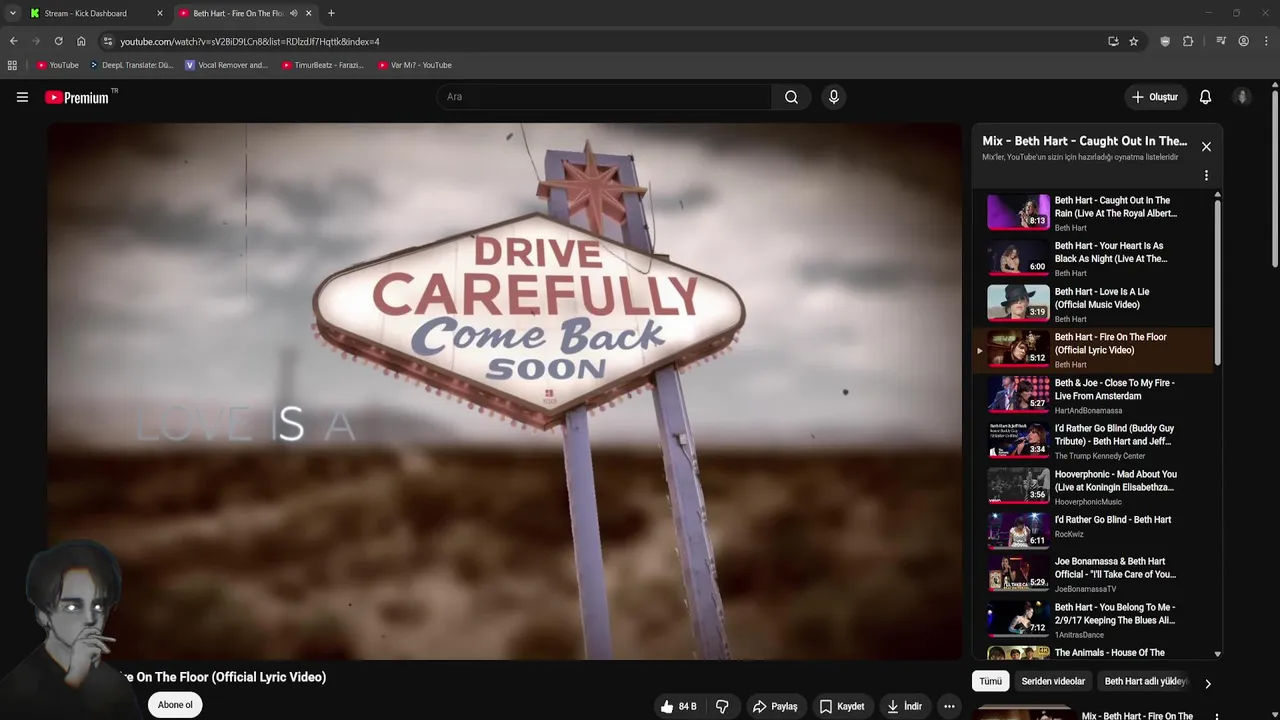Click the Paylaş share button
This screenshot has height=720, width=1280.
(775, 706)
